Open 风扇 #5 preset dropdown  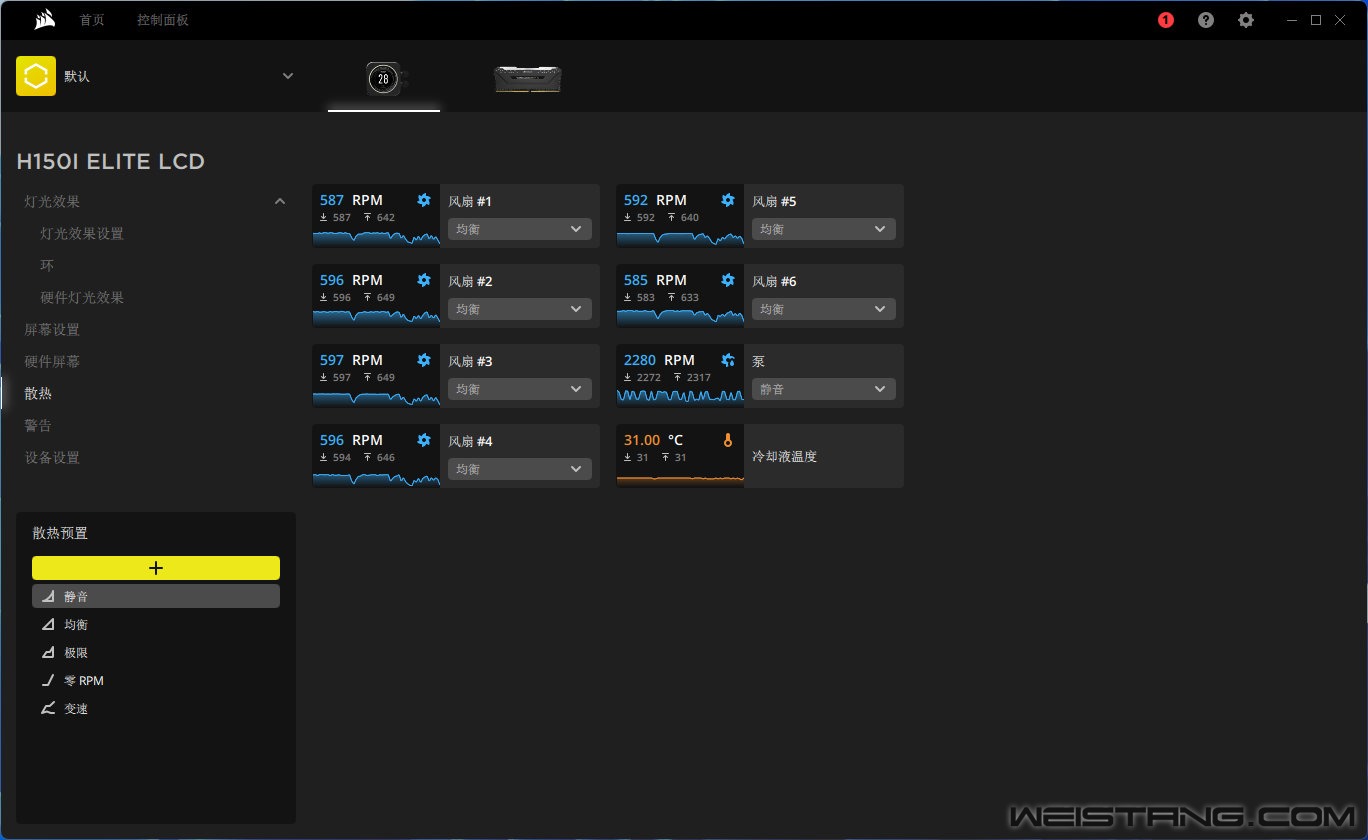pos(824,229)
